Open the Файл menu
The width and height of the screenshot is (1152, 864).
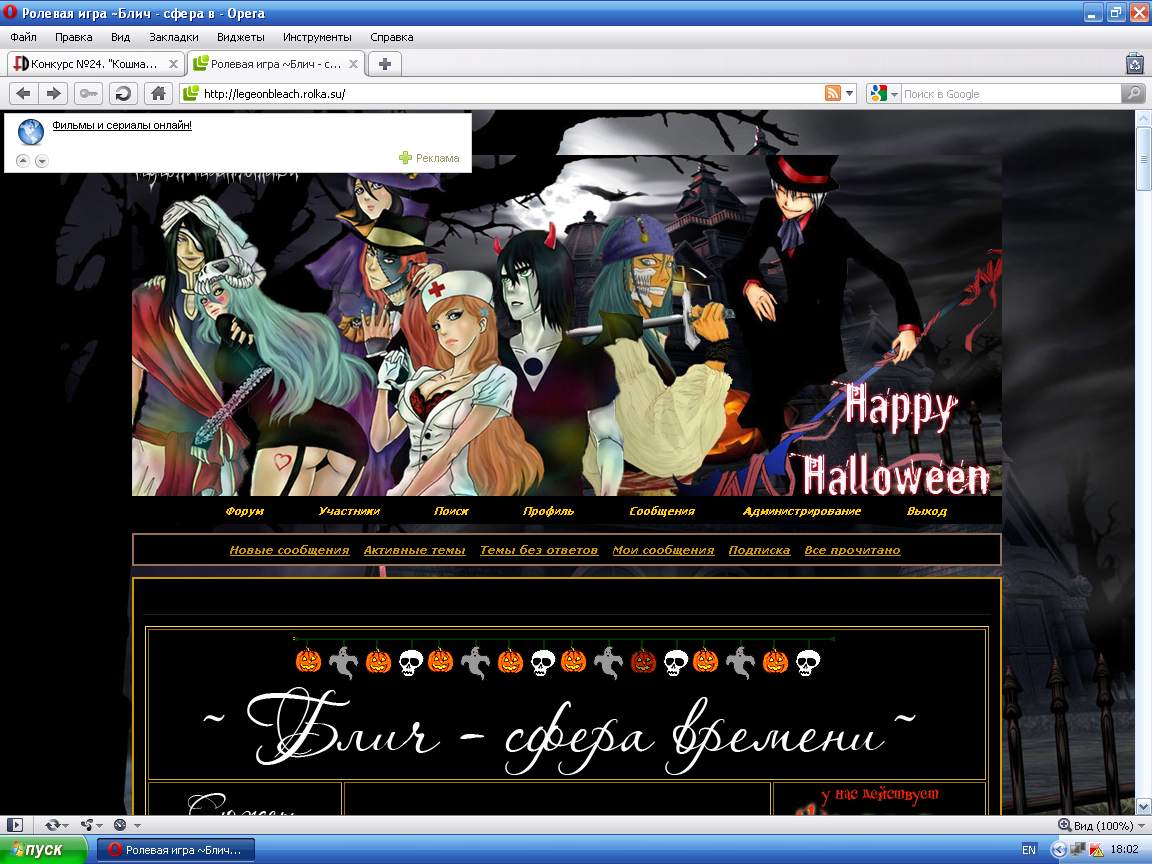click(x=24, y=37)
